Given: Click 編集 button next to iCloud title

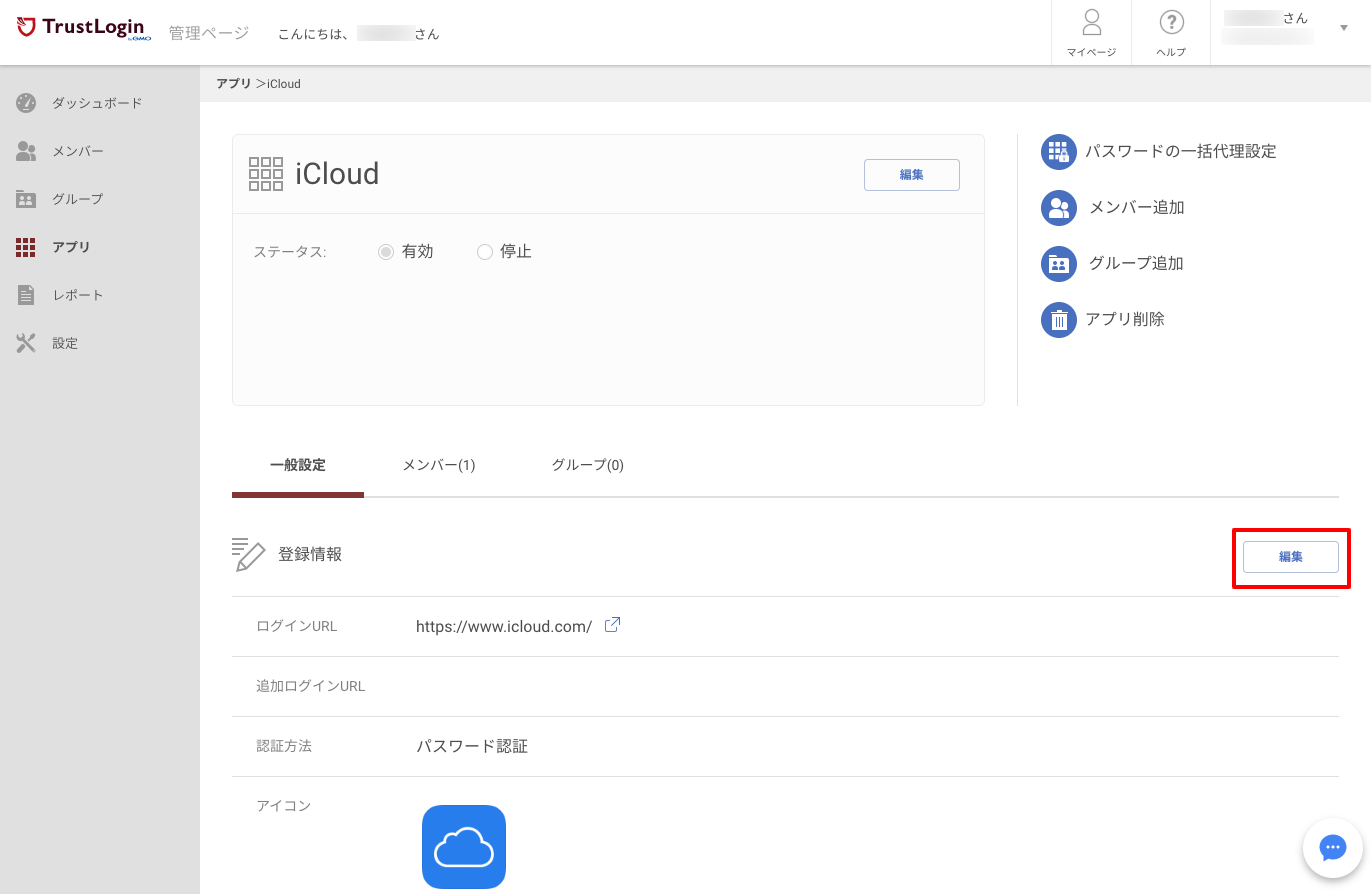Looking at the screenshot, I should tap(912, 175).
